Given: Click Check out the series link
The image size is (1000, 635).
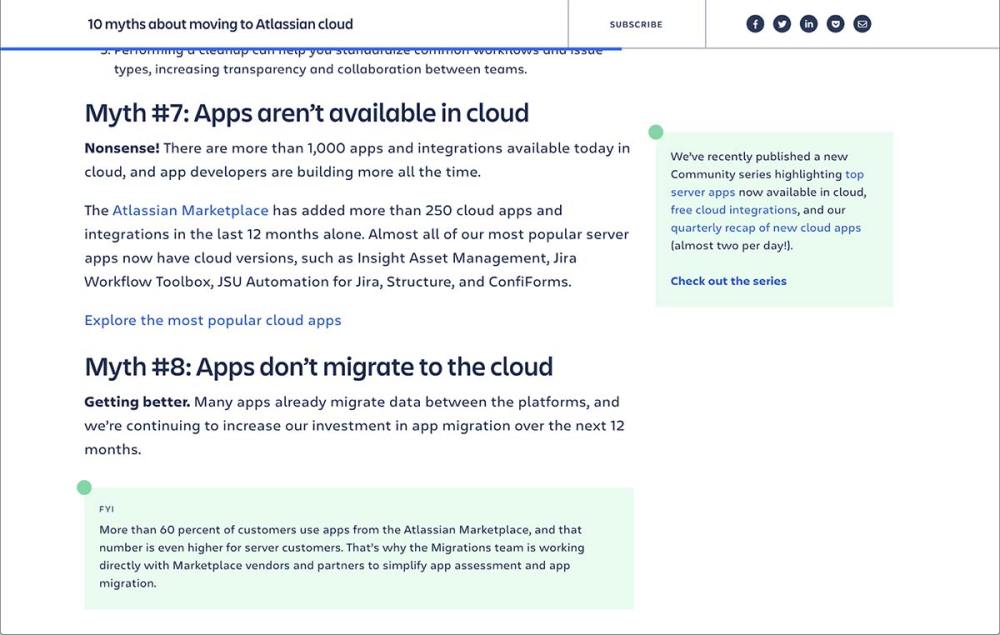Looking at the screenshot, I should [x=728, y=281].
